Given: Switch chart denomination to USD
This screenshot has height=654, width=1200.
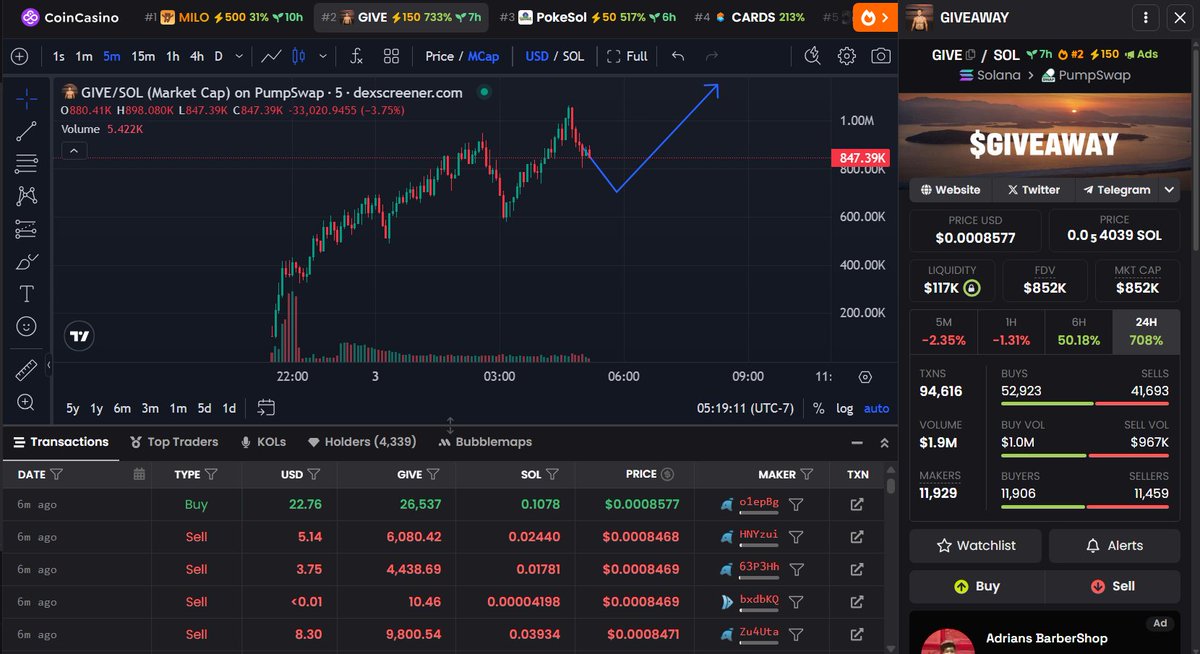Looking at the screenshot, I should click(x=537, y=56).
